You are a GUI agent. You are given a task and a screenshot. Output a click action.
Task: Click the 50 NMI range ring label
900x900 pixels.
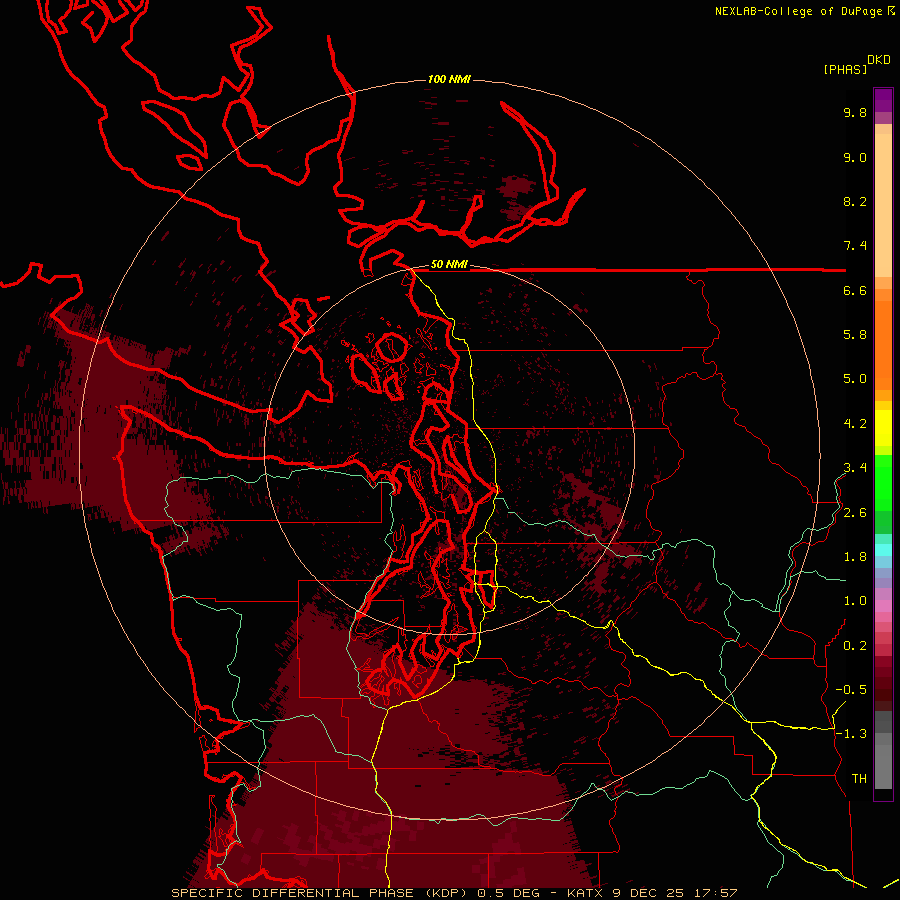coord(449,264)
